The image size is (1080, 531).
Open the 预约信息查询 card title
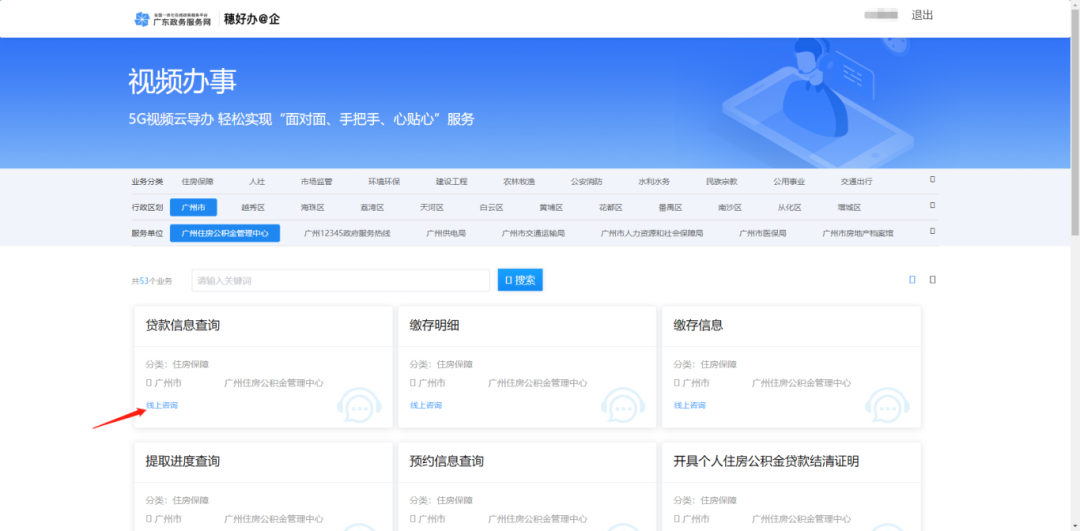[446, 461]
